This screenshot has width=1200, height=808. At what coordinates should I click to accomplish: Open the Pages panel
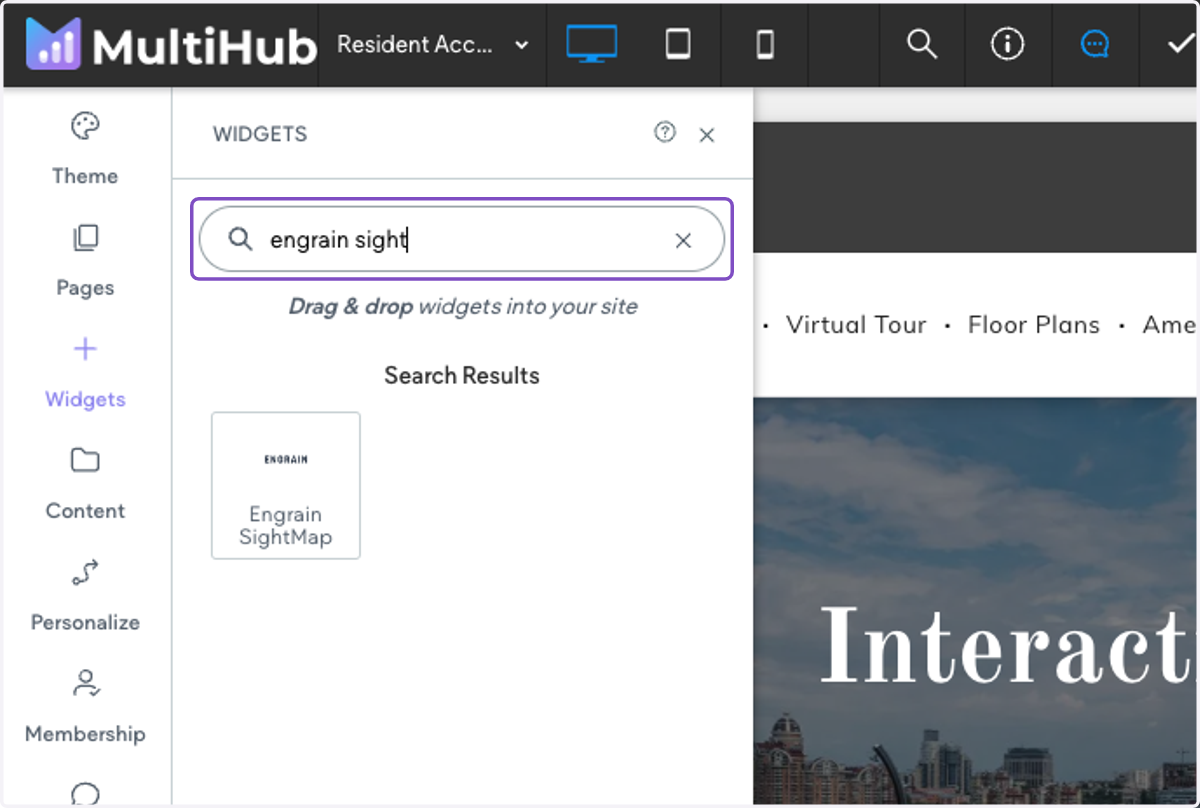[x=85, y=262]
